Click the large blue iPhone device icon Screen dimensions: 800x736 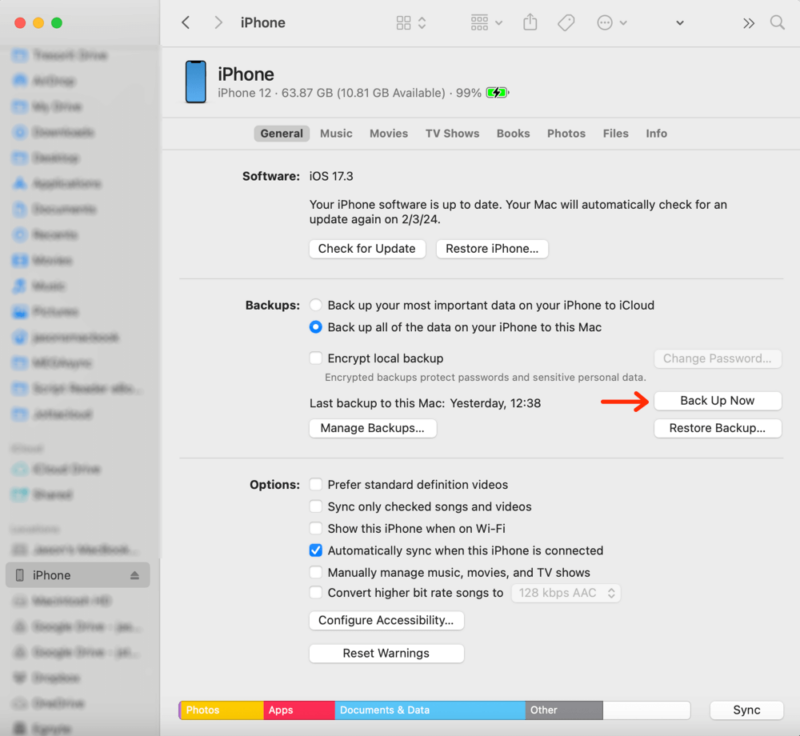tap(195, 82)
